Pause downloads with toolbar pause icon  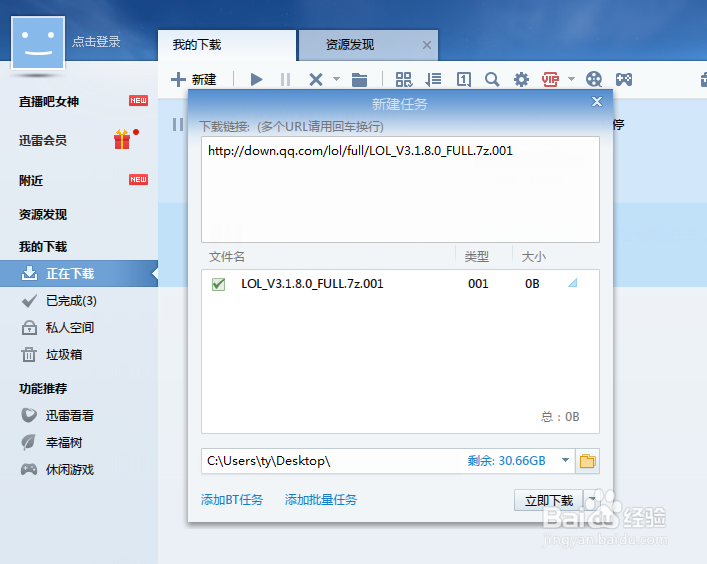[285, 80]
